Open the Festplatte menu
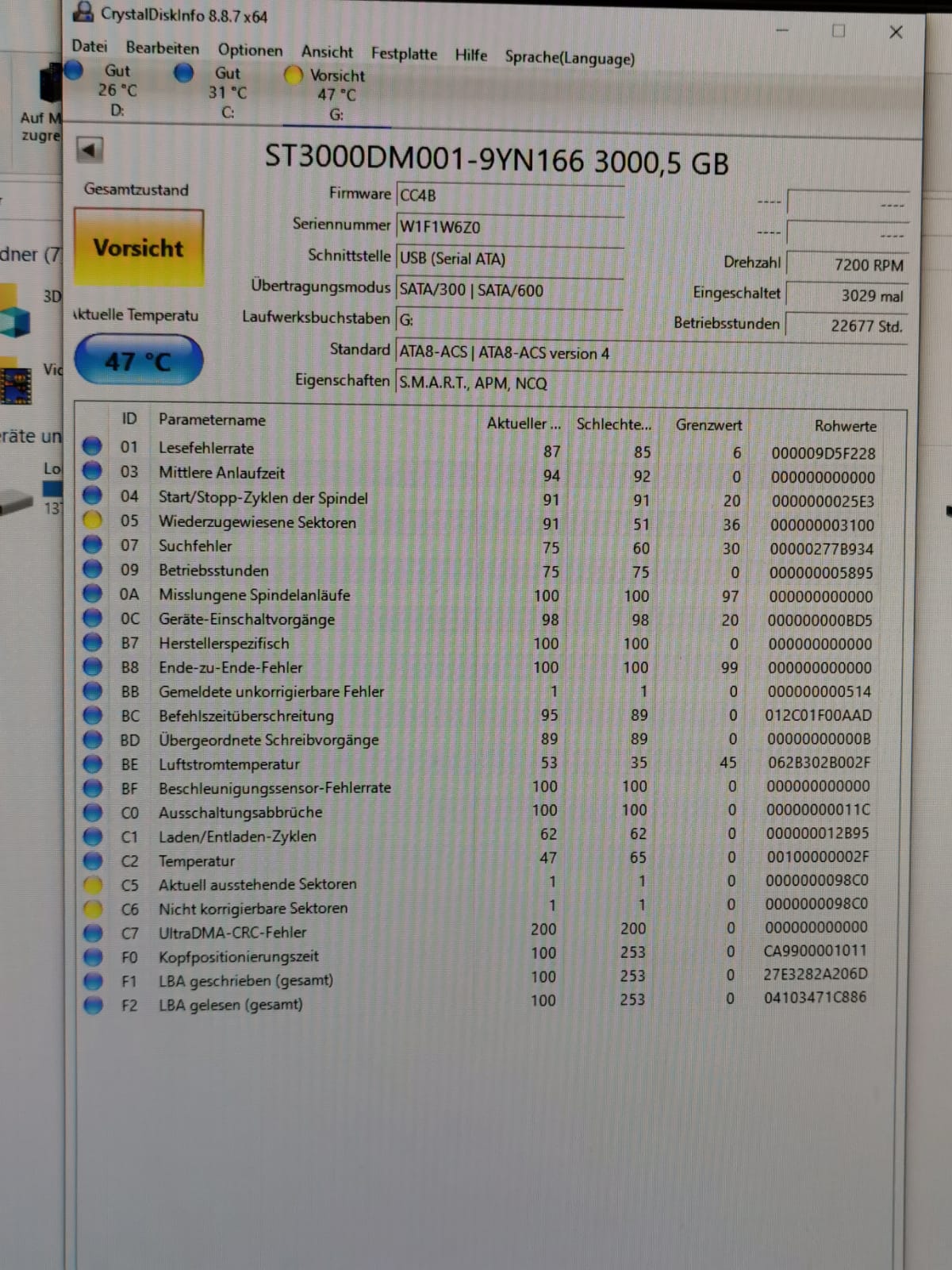952x1270 pixels. click(404, 54)
